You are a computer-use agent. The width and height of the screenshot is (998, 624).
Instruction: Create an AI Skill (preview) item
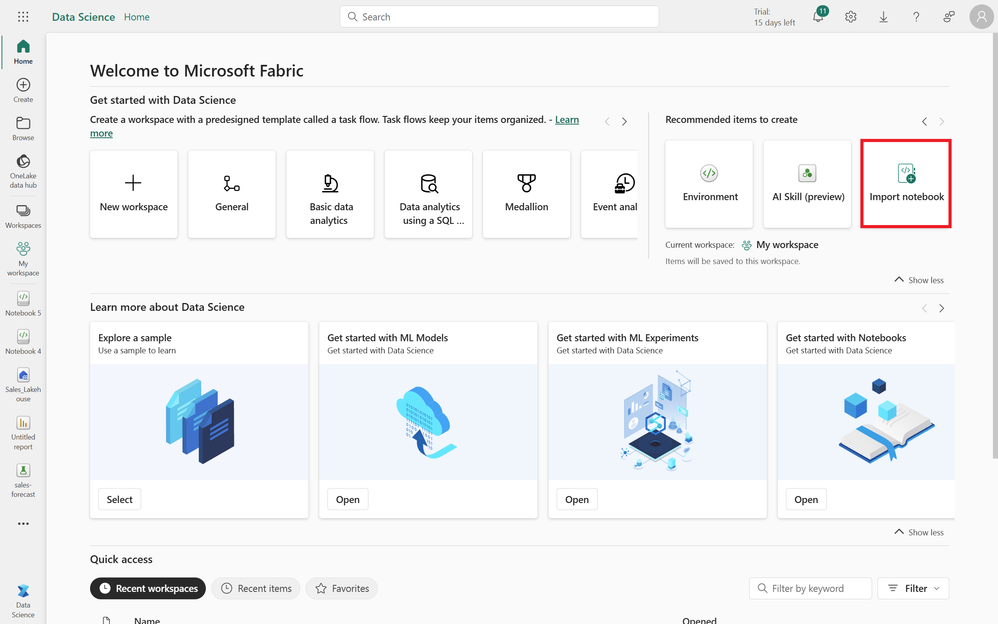(x=807, y=184)
